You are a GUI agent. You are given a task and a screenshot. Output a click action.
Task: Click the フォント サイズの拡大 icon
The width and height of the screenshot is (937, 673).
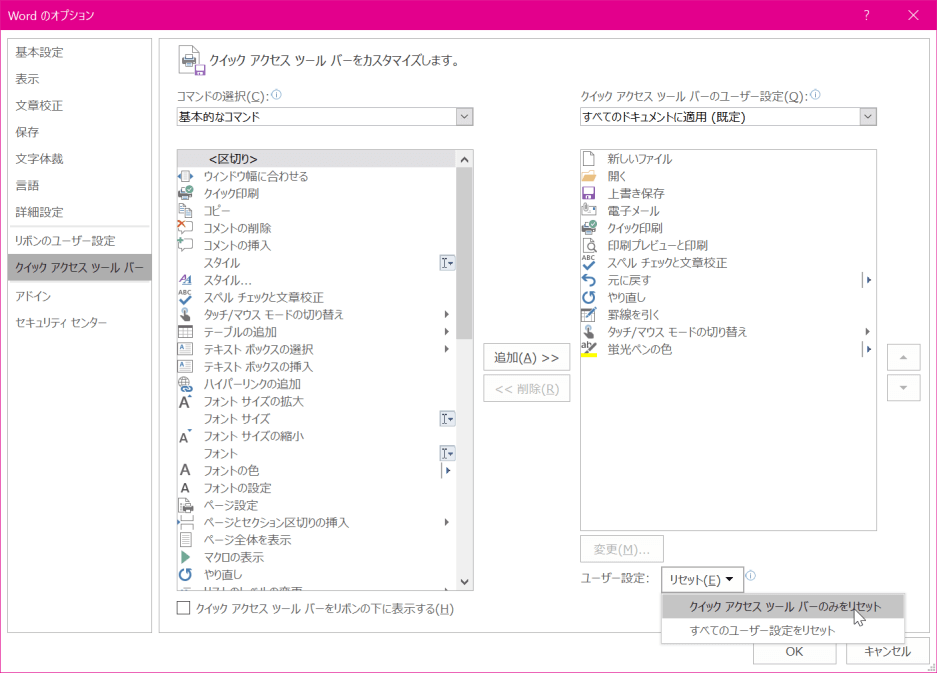[185, 401]
